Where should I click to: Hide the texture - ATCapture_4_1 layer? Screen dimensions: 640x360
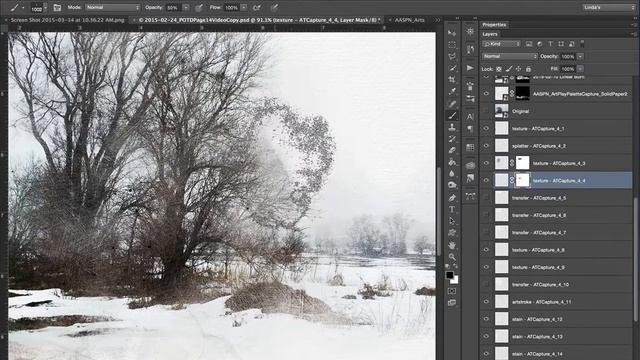(x=486, y=129)
